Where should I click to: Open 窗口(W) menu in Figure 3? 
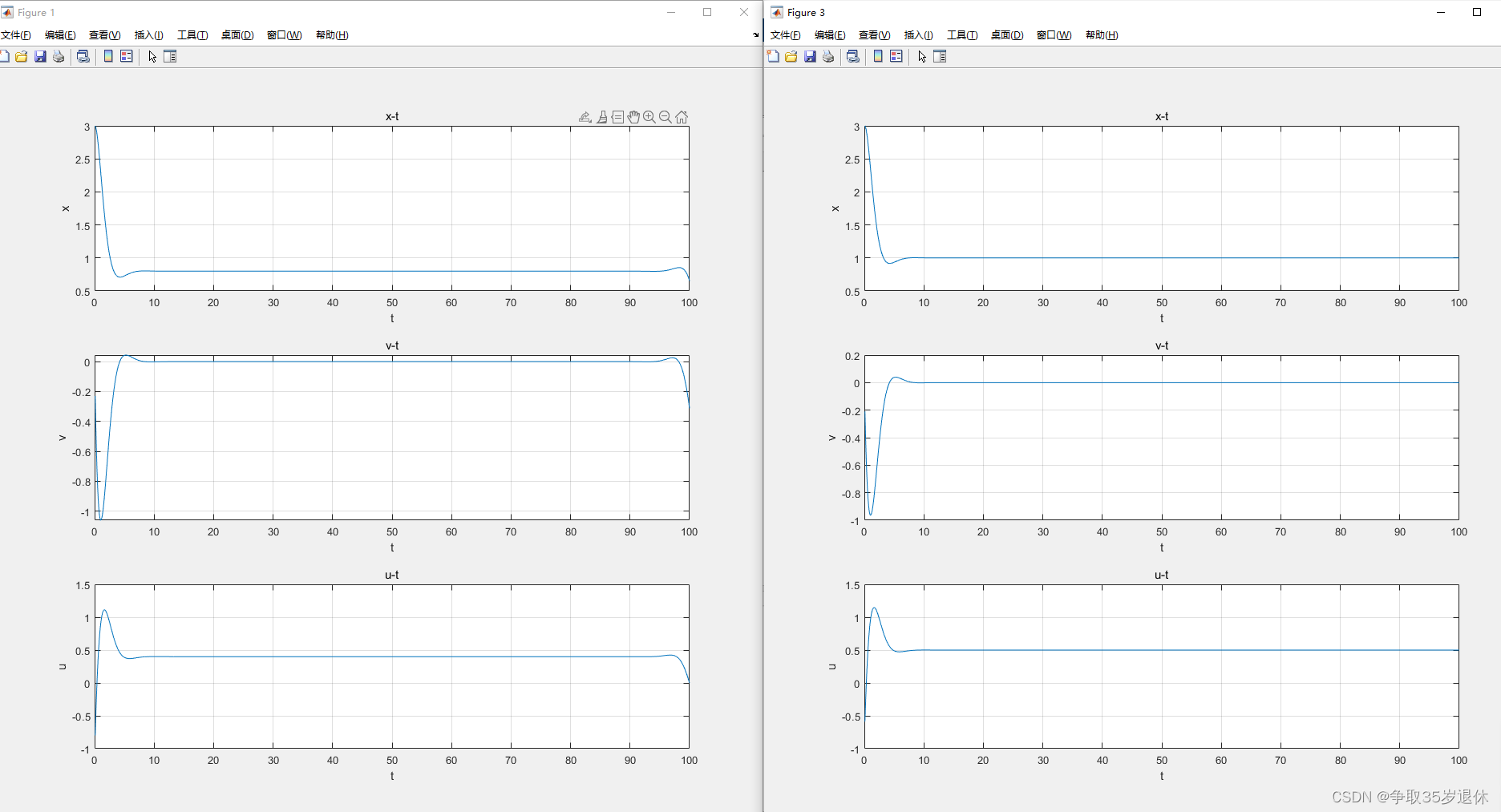(x=1054, y=35)
